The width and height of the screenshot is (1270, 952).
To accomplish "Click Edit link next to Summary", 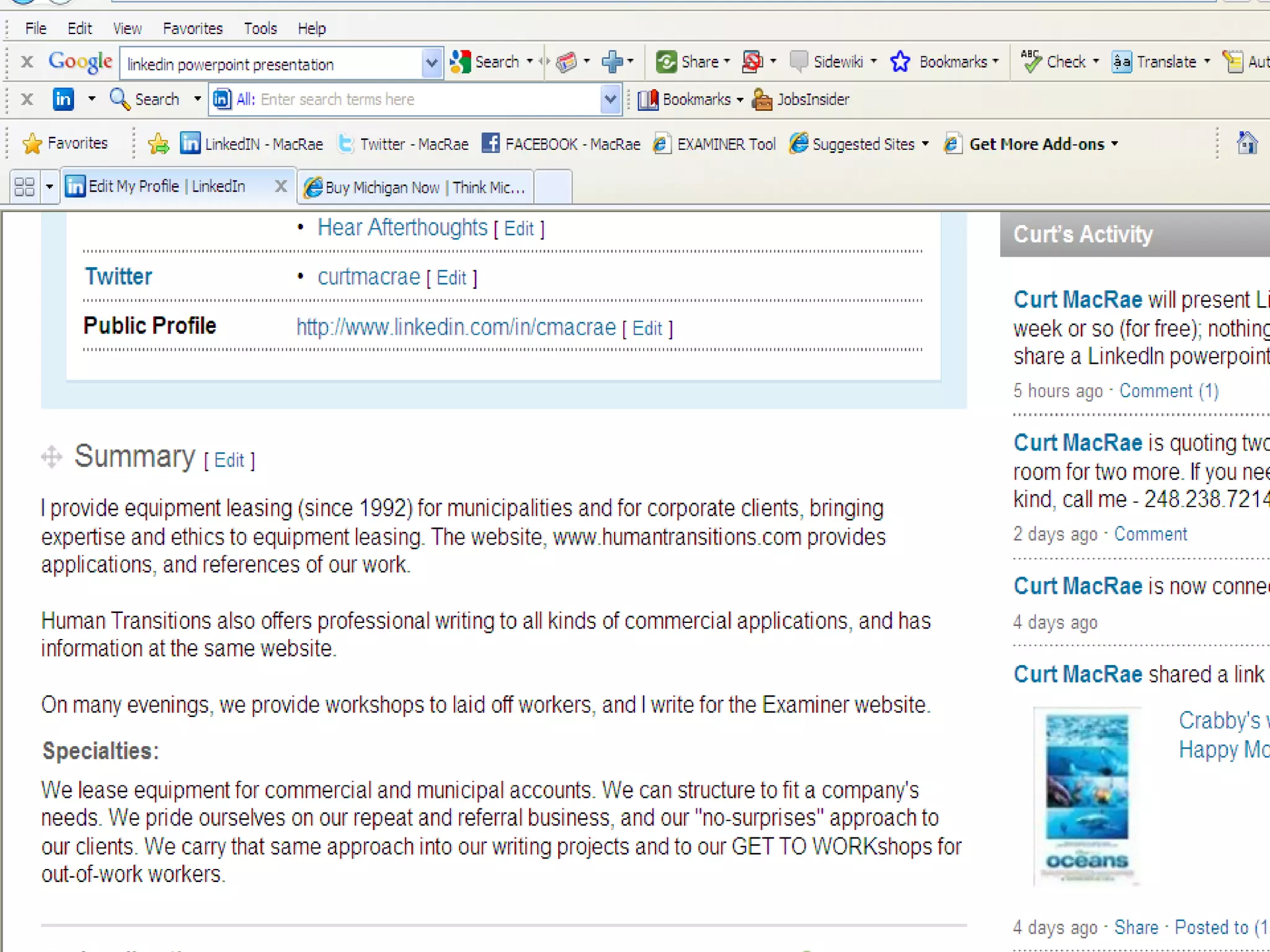I will (229, 460).
